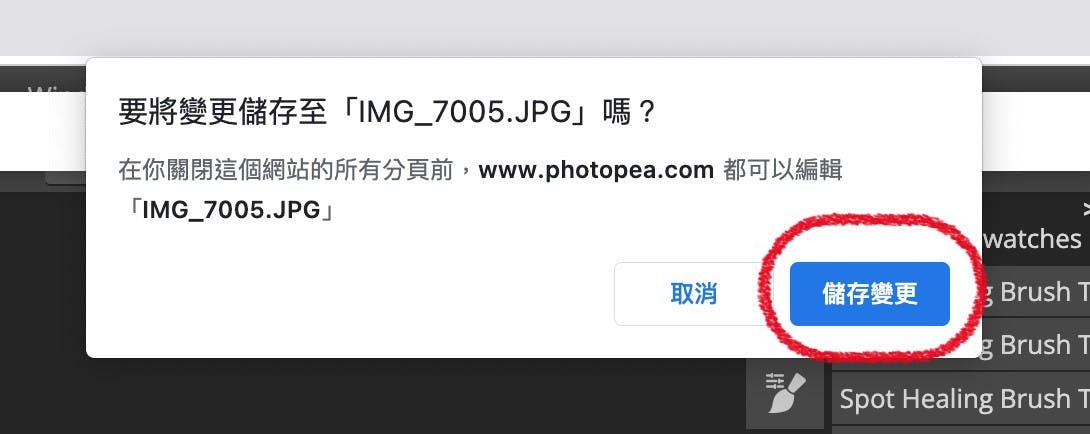Click the bold IMG_7005.JPG filename in description
This screenshot has height=434, width=1090.
click(231, 209)
